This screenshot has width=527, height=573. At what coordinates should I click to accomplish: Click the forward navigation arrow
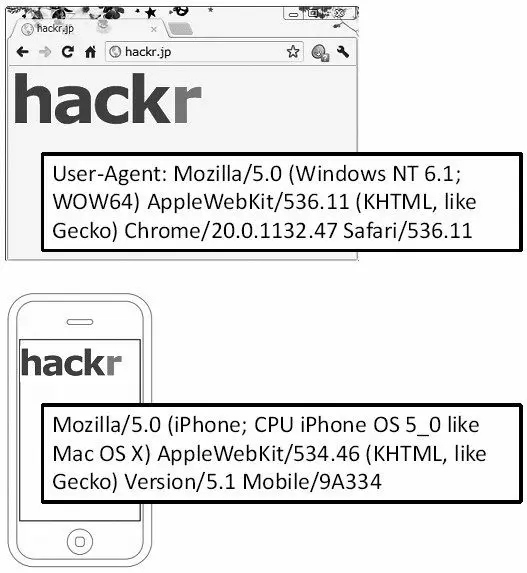click(x=45, y=52)
